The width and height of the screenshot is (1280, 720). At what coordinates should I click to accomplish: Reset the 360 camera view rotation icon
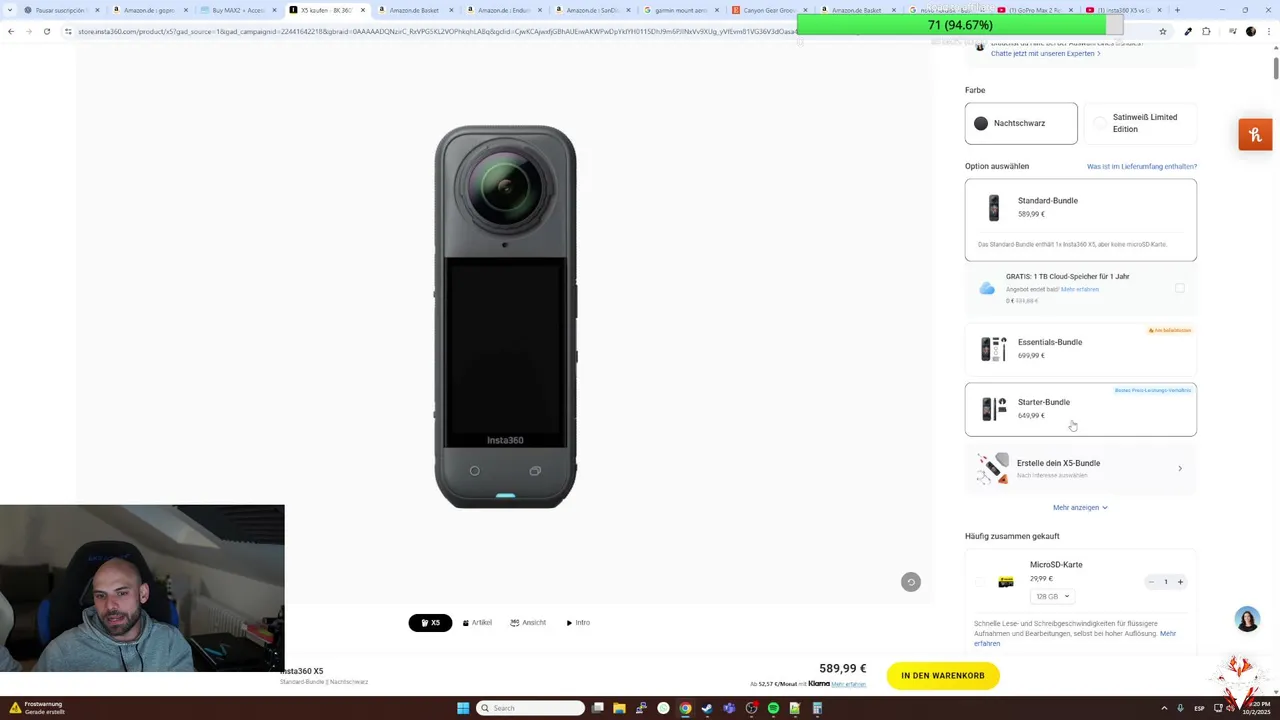point(910,582)
